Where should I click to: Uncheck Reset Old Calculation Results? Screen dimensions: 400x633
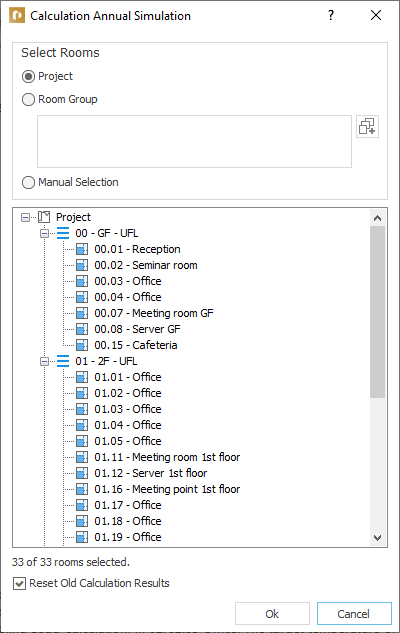tap(19, 584)
